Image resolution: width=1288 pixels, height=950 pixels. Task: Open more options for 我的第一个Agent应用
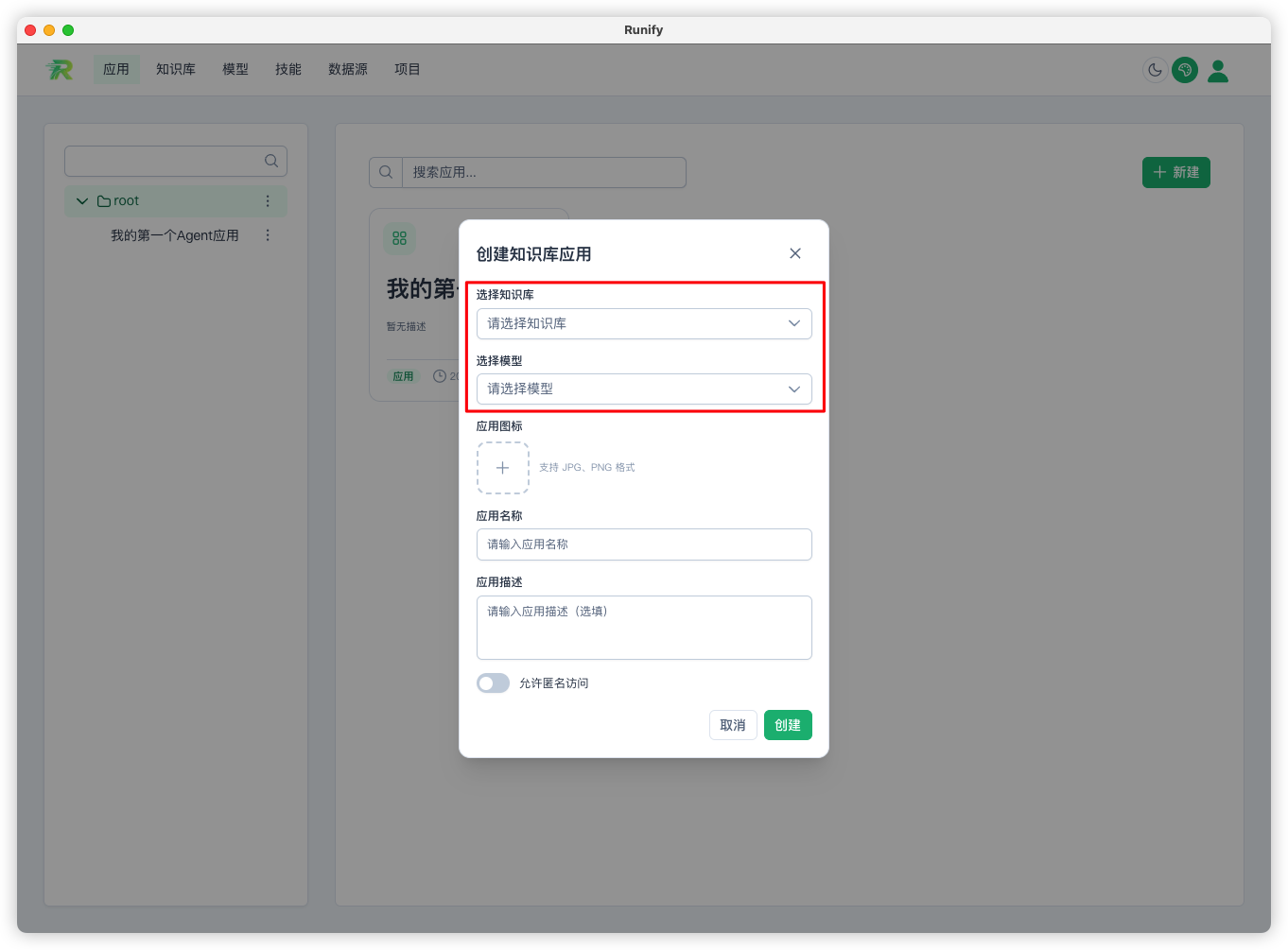(268, 235)
